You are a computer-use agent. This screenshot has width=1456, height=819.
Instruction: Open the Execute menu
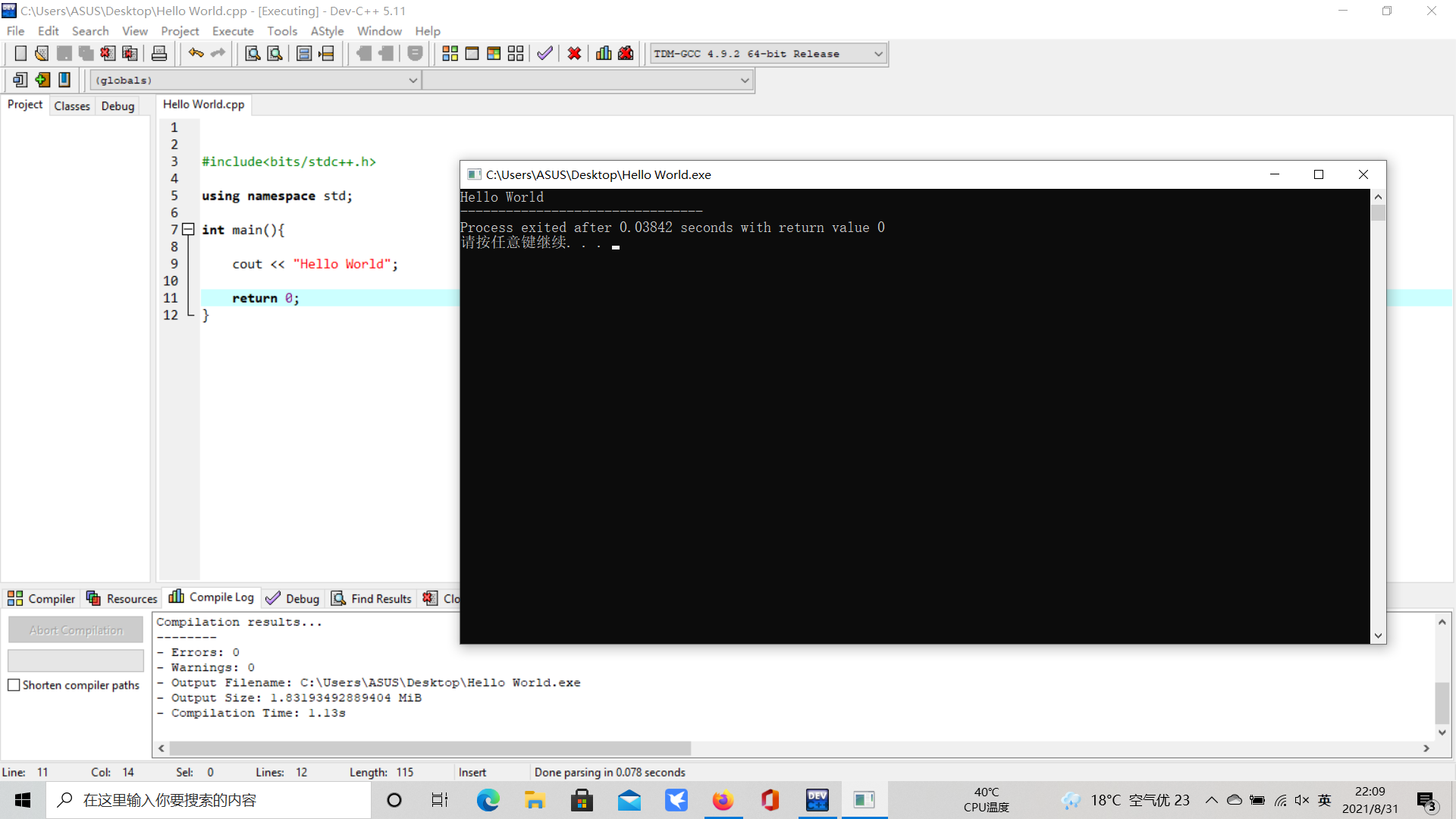point(233,31)
